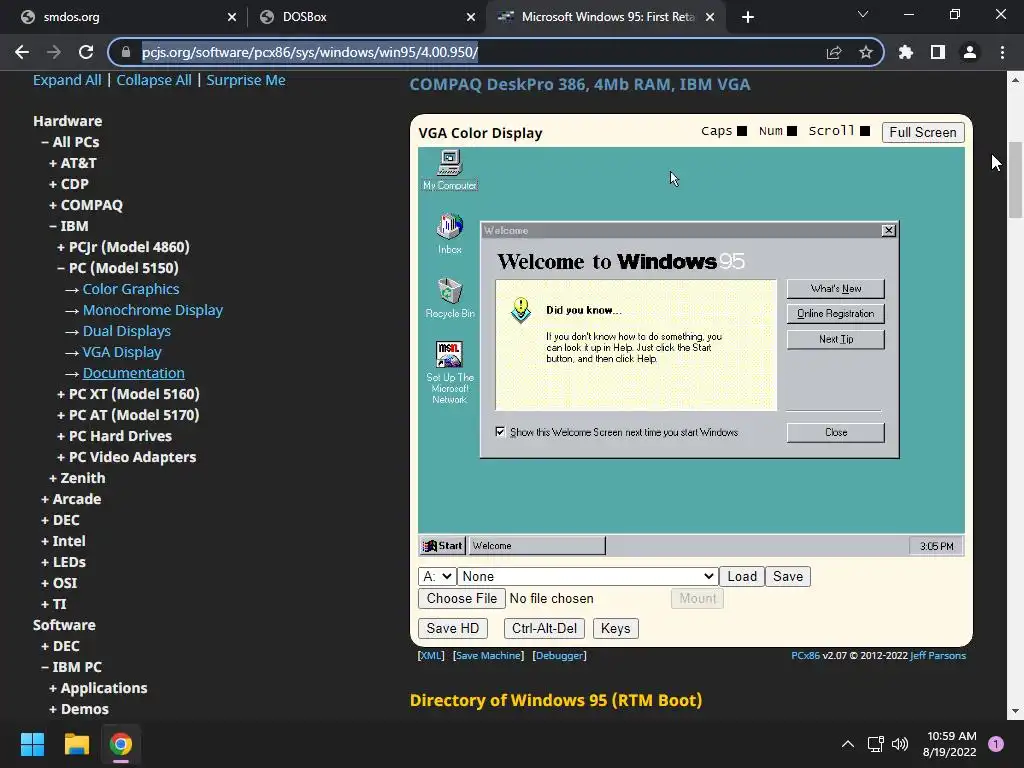This screenshot has width=1024, height=768.
Task: Uncheck Show this Welcome Screen checkbox
Action: [x=500, y=432]
